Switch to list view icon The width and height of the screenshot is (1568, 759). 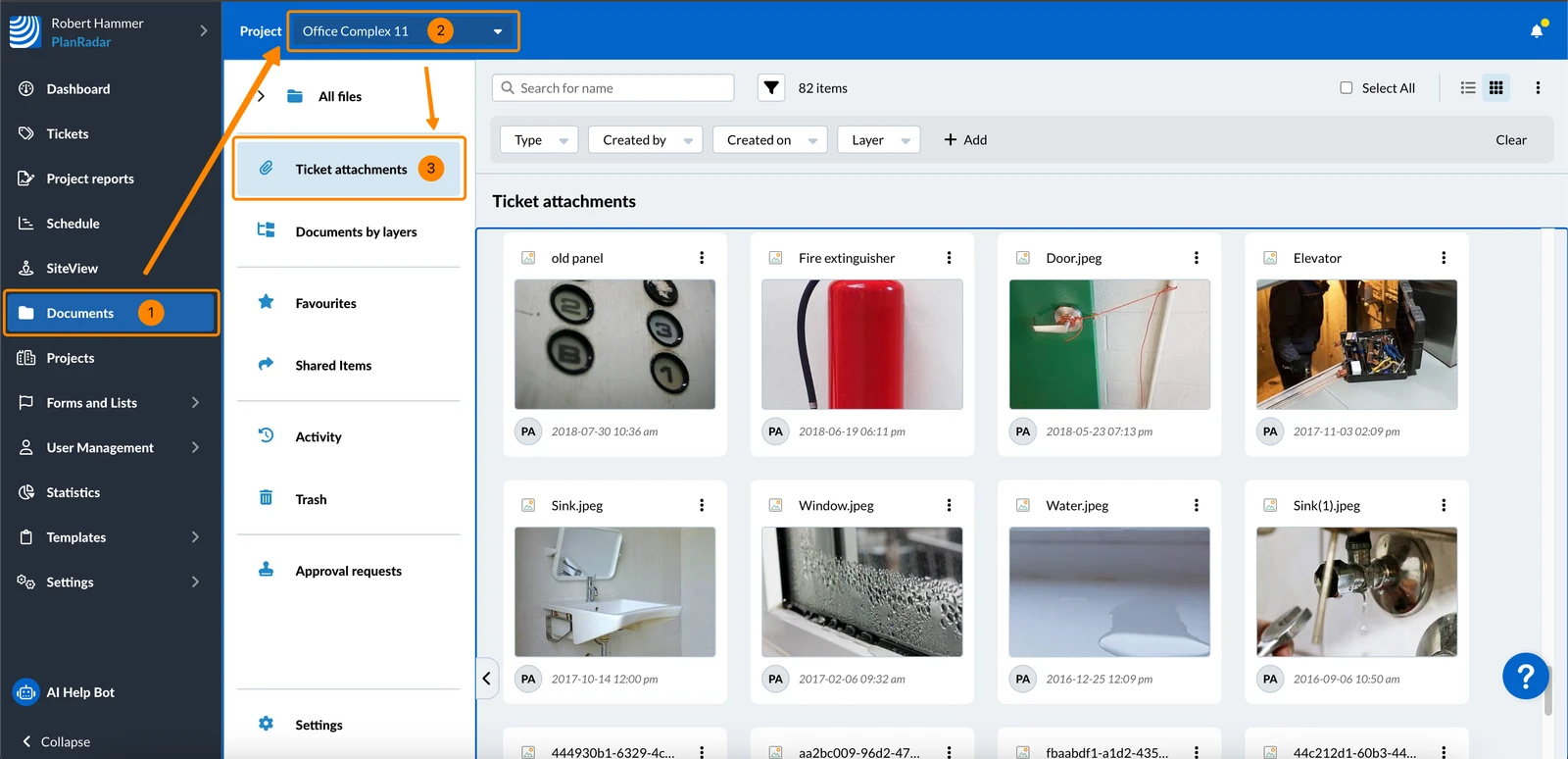click(x=1468, y=88)
